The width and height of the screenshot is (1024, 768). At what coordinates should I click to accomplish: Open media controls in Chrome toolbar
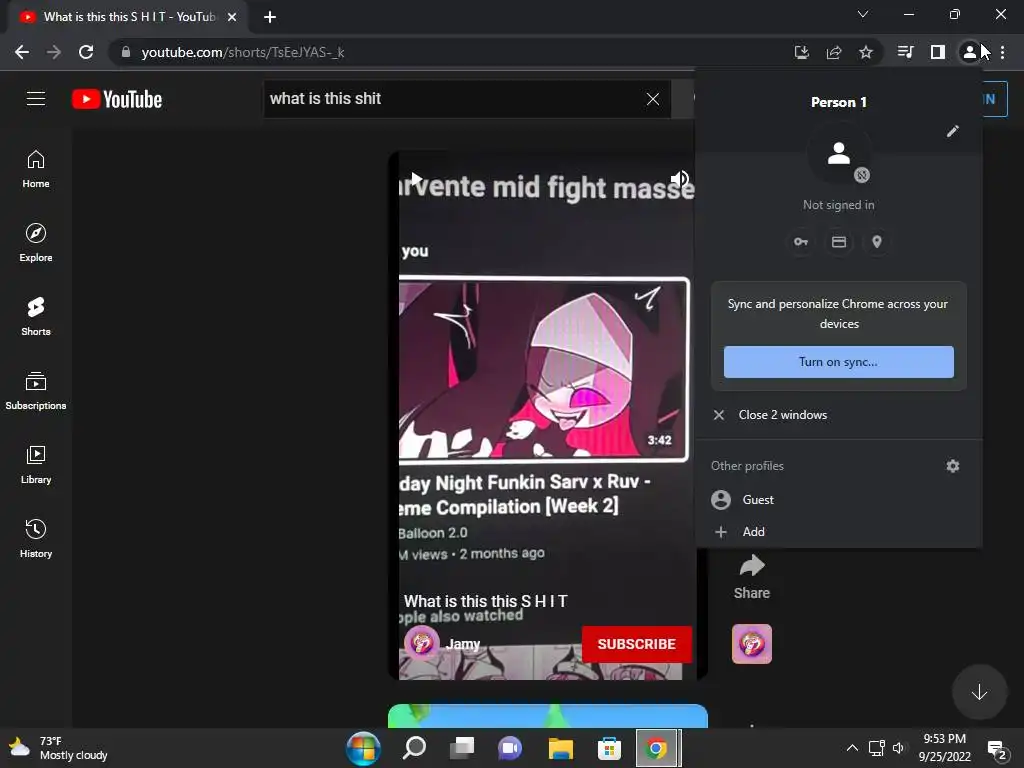click(905, 52)
